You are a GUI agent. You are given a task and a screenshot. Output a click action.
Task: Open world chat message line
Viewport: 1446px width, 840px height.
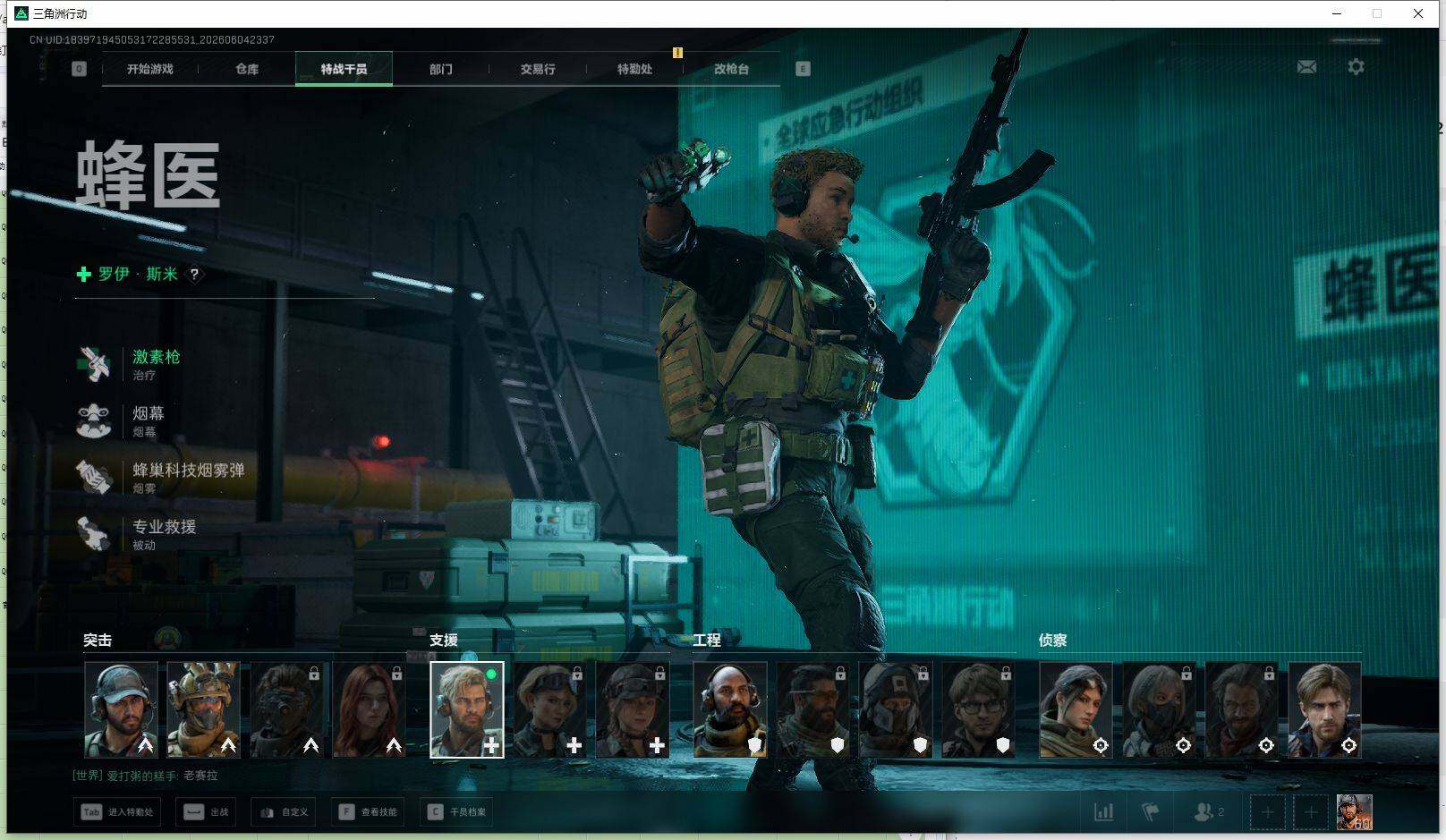pyautogui.click(x=145, y=776)
